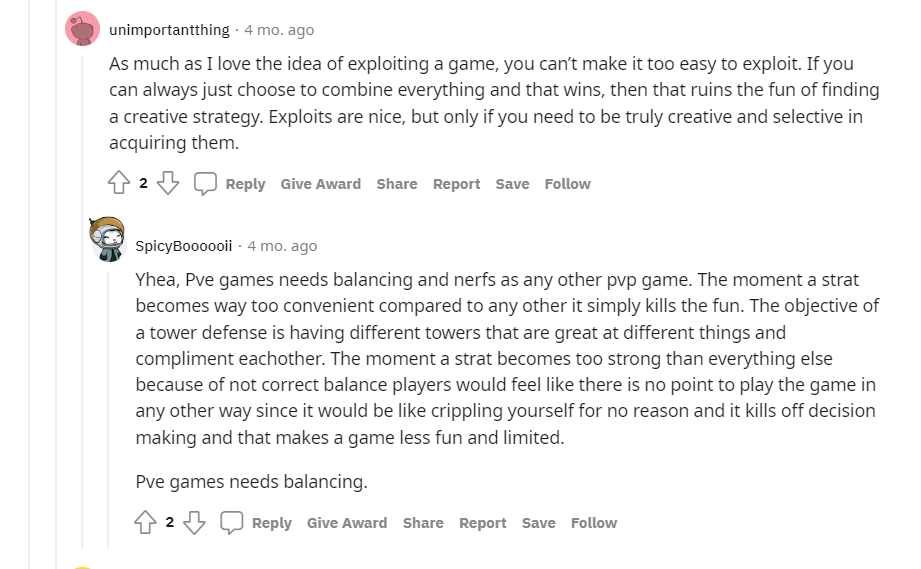Open SpicyBoooooii's avatar image
The image size is (921, 569).
click(107, 239)
